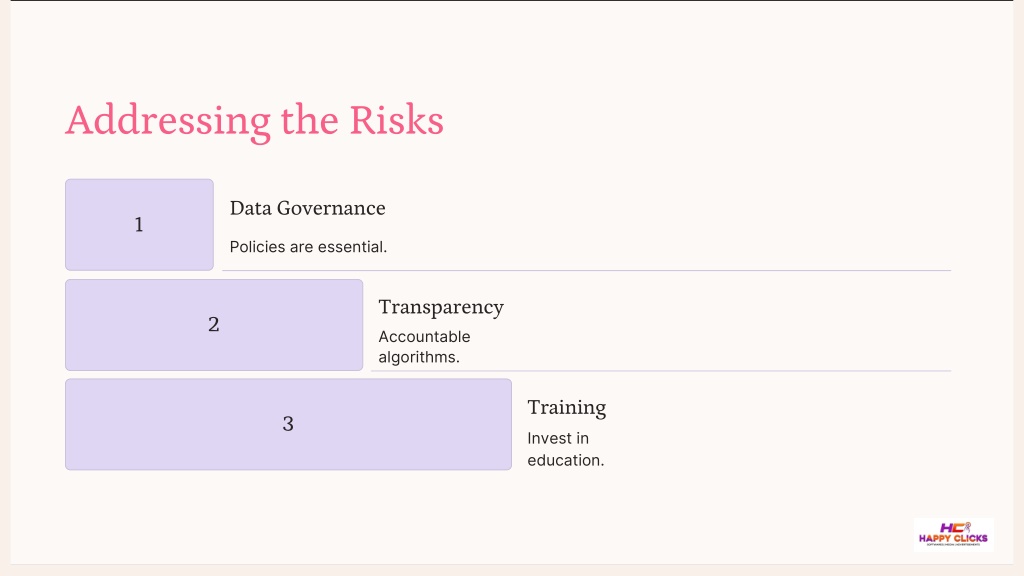Click the word Risks in the title
This screenshot has width=1024, height=576.
[x=396, y=120]
